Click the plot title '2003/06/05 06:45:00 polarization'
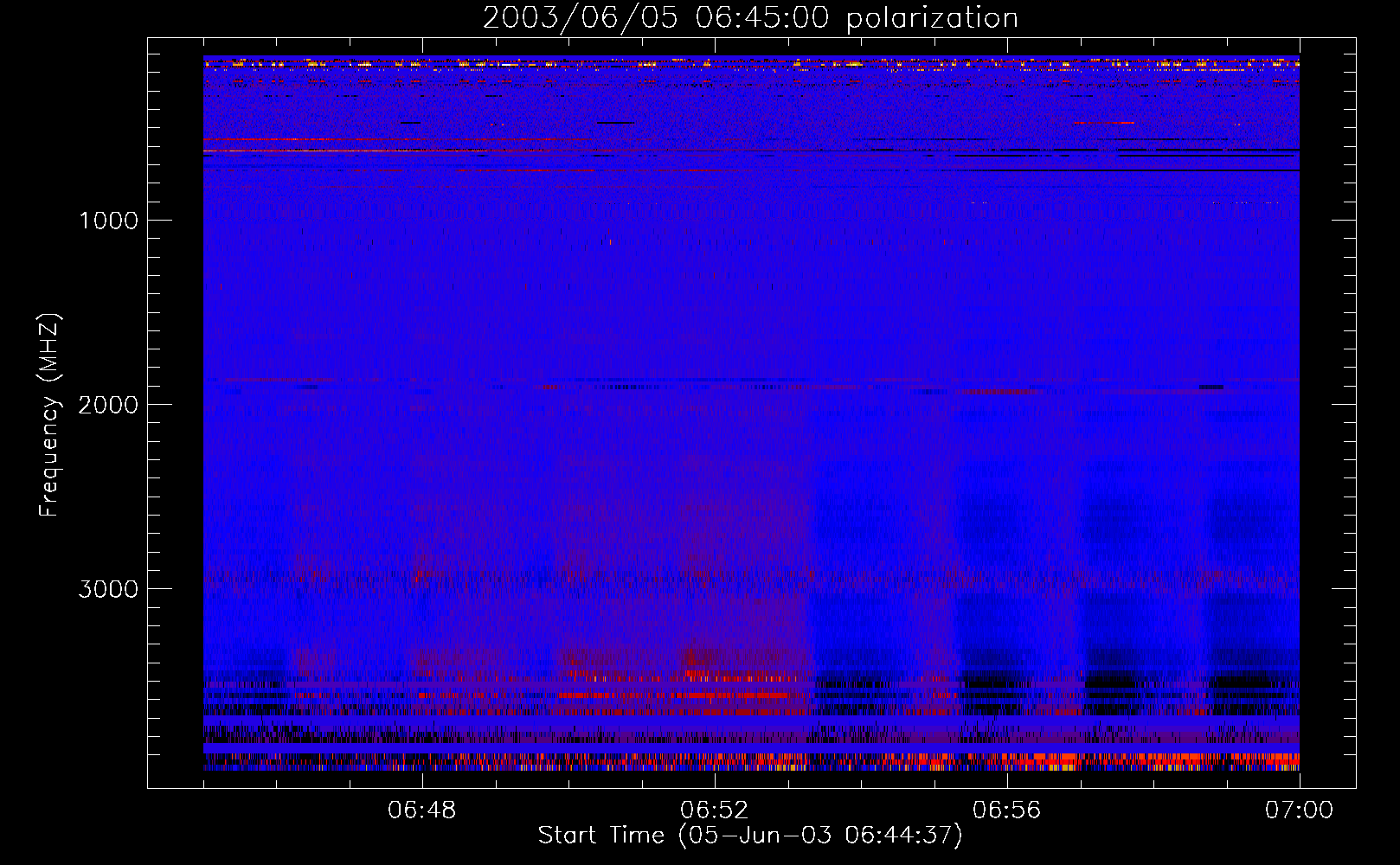This screenshot has height=865, width=1400. (x=750, y=18)
